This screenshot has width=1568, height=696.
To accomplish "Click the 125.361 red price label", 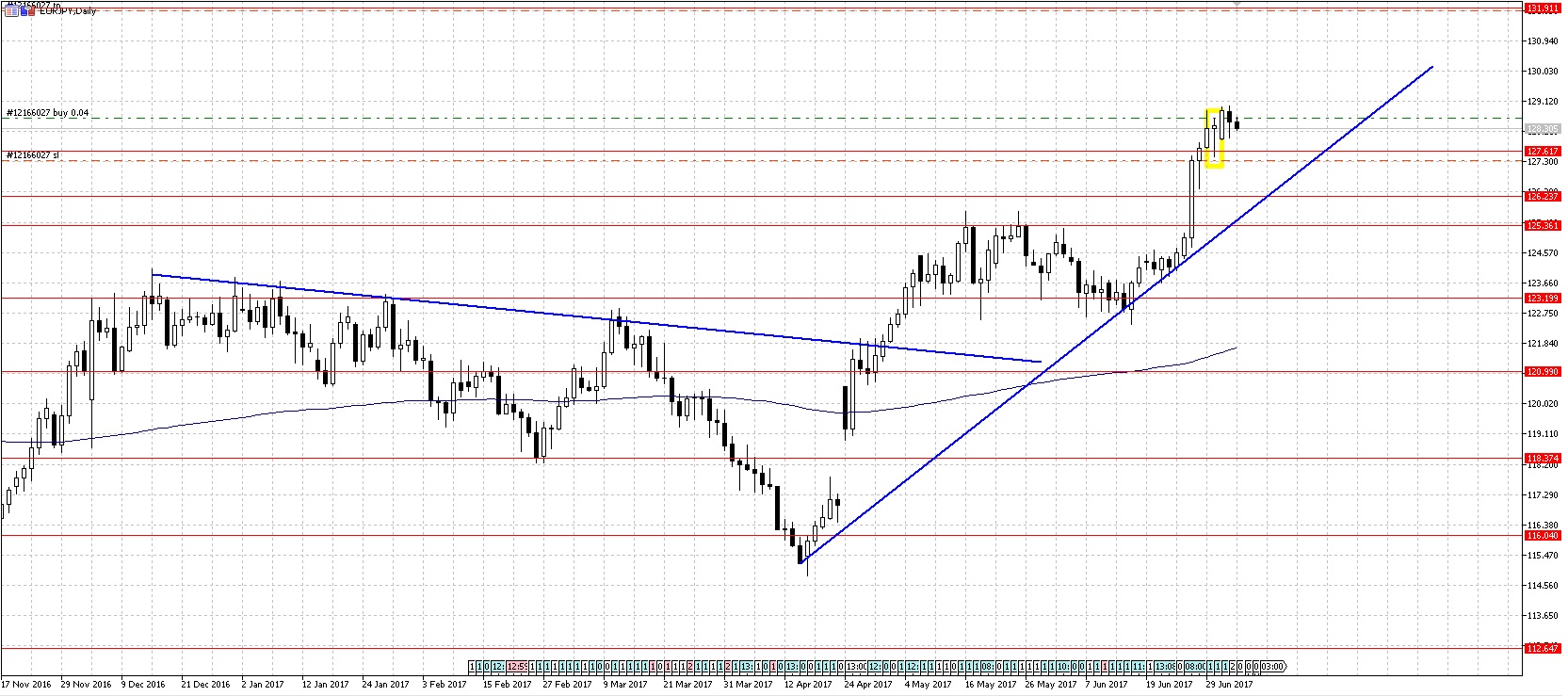I will coord(1543,225).
